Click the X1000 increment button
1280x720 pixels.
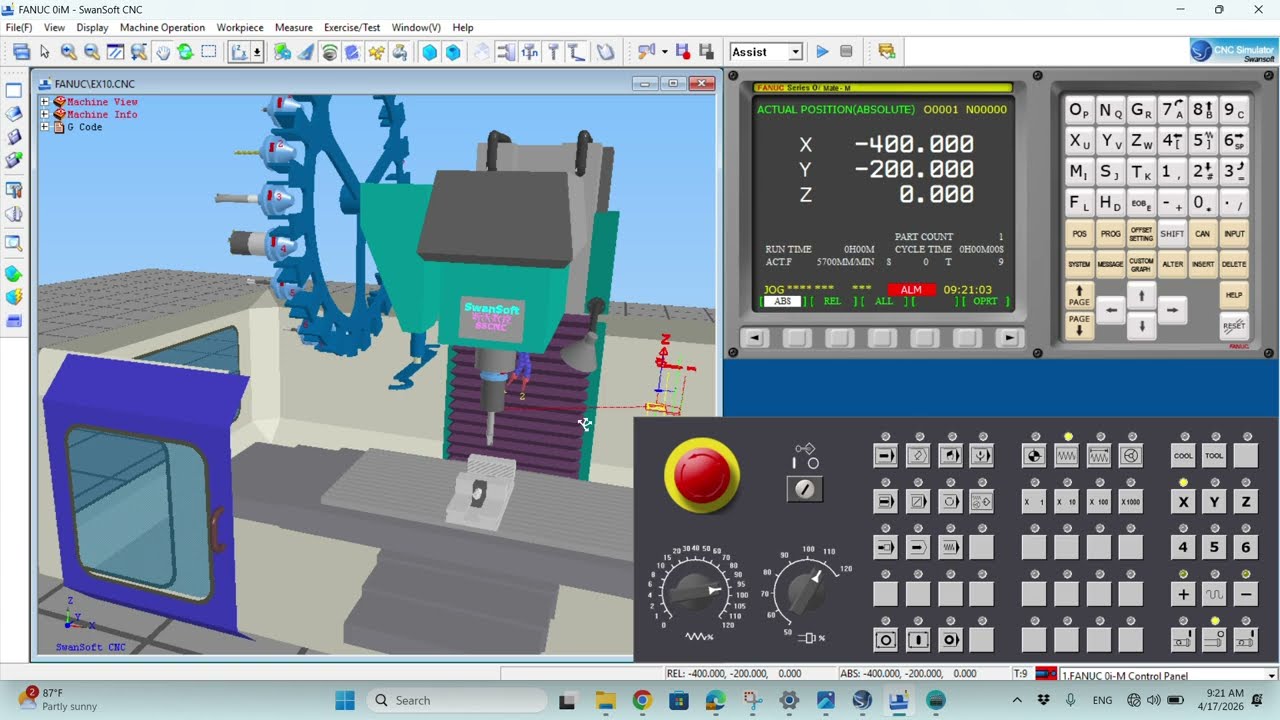click(x=1131, y=501)
